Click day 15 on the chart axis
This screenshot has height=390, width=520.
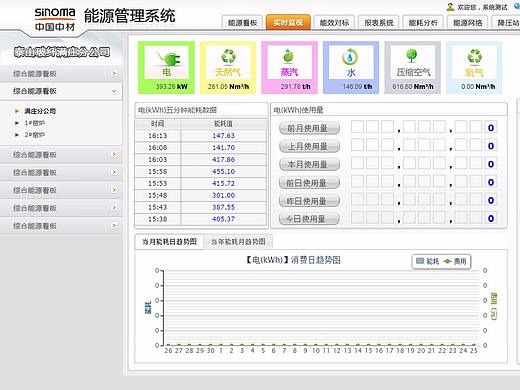(368, 351)
